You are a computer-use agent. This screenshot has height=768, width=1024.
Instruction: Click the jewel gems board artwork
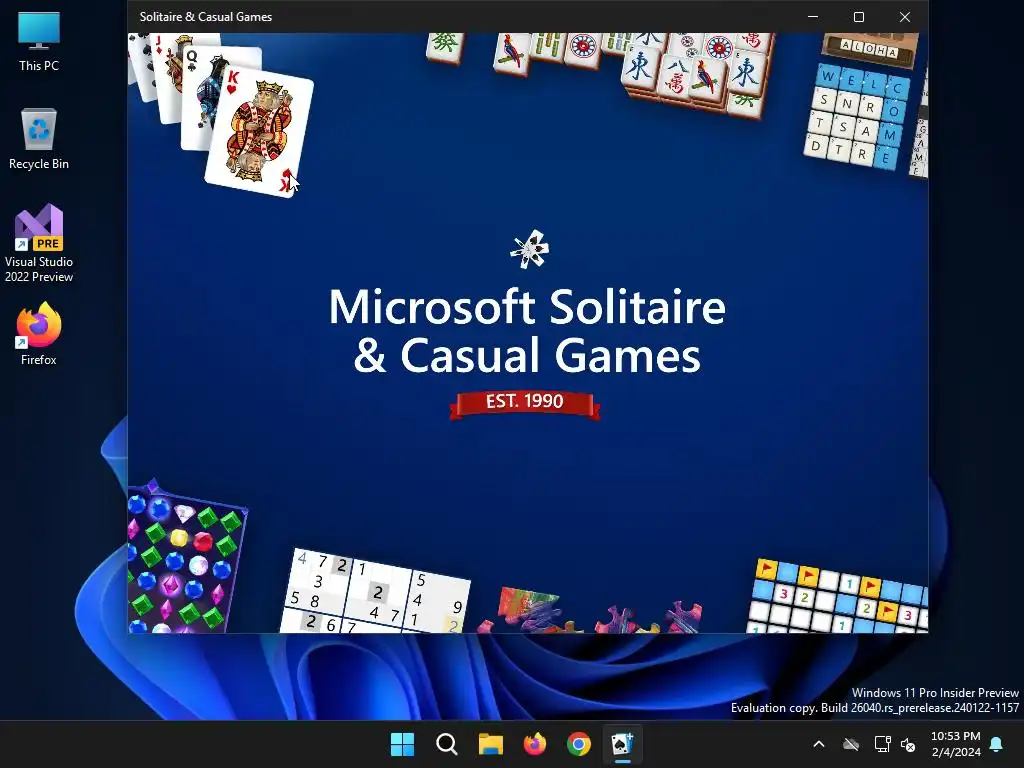click(187, 558)
